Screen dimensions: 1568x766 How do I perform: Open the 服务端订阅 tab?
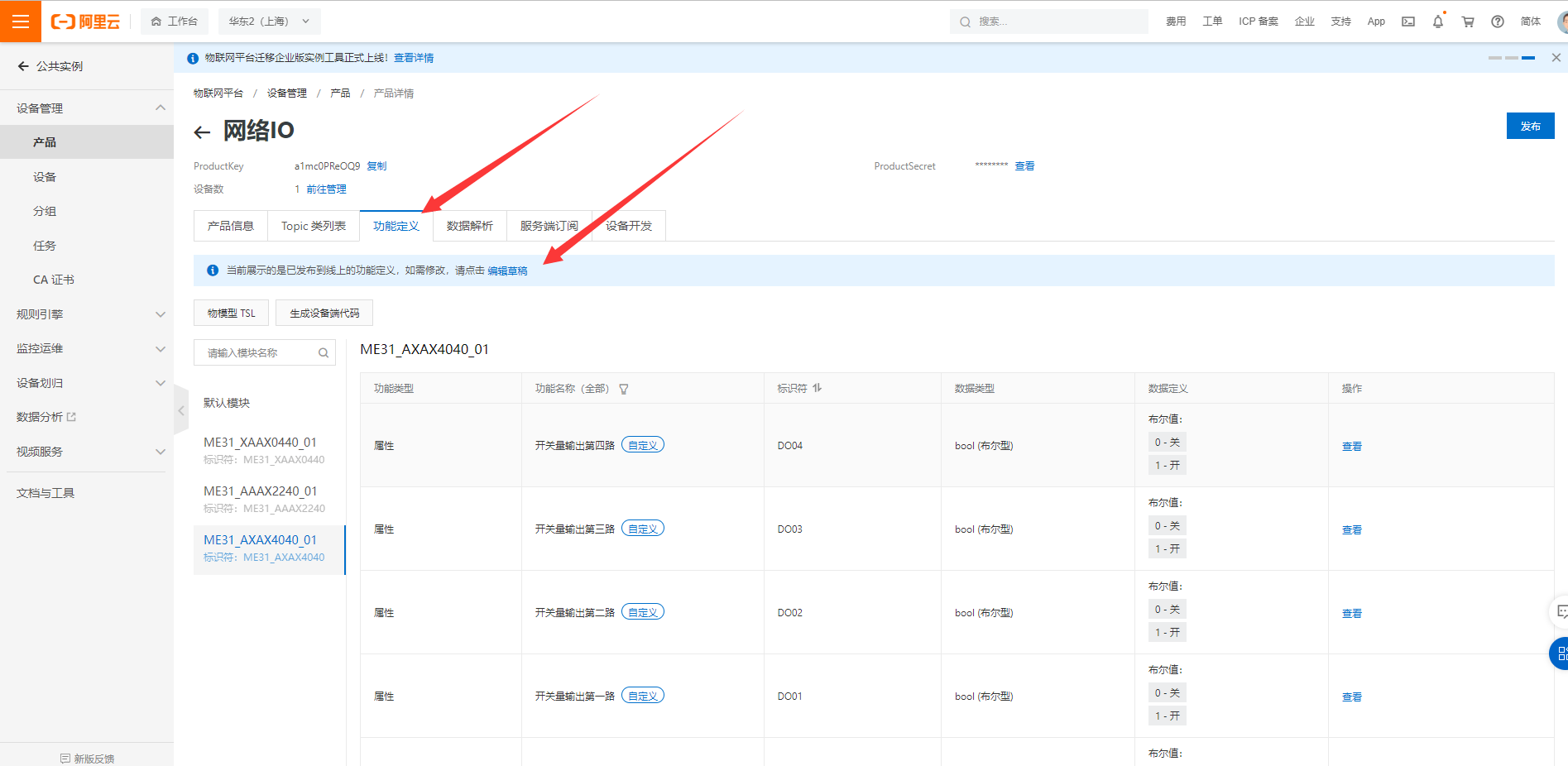(549, 226)
